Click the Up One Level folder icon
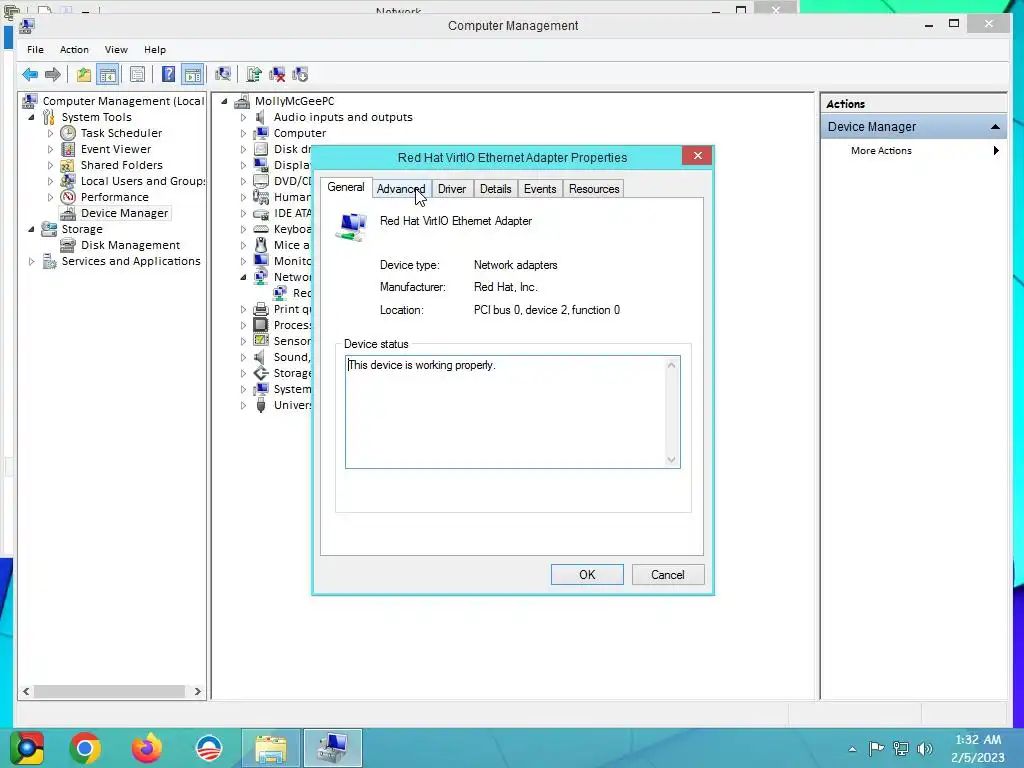 [x=84, y=74]
